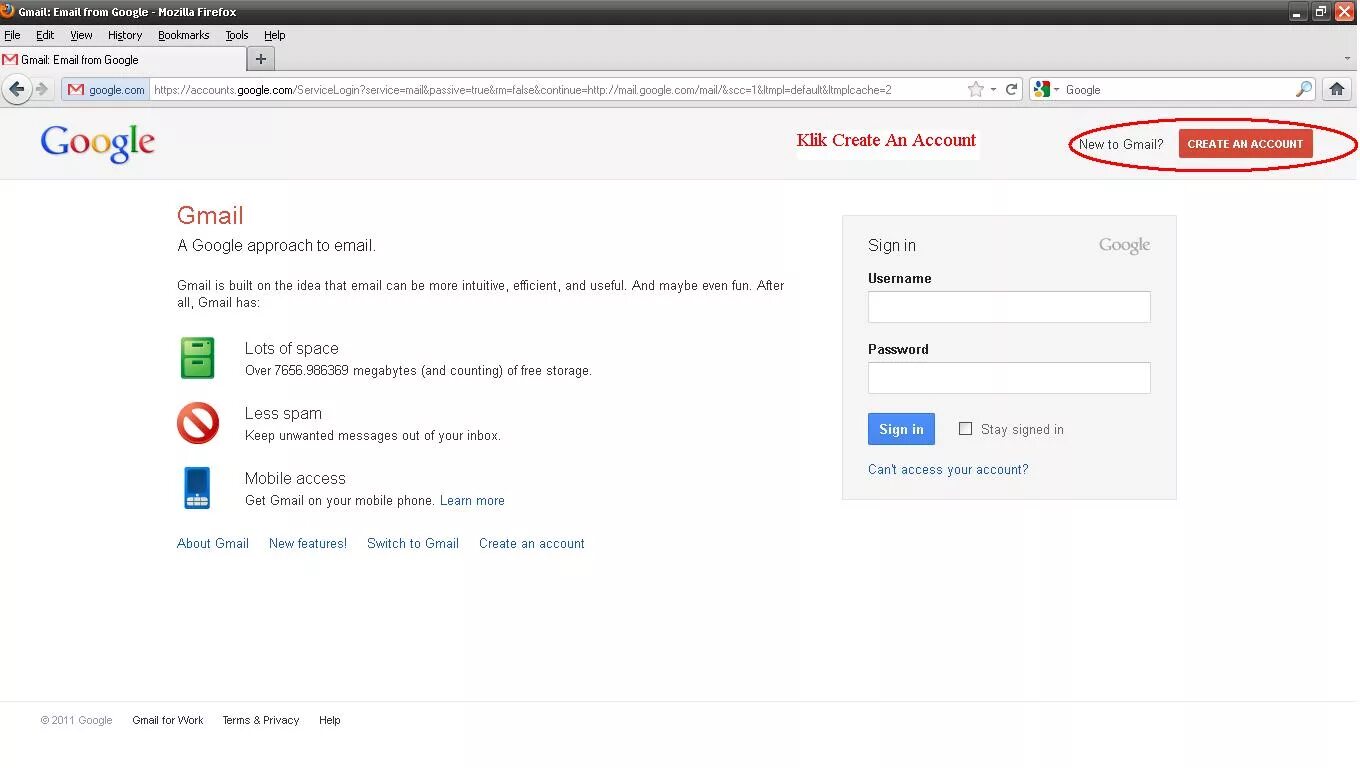1360x768 pixels.
Task: Focus the Password input field
Action: point(1009,377)
